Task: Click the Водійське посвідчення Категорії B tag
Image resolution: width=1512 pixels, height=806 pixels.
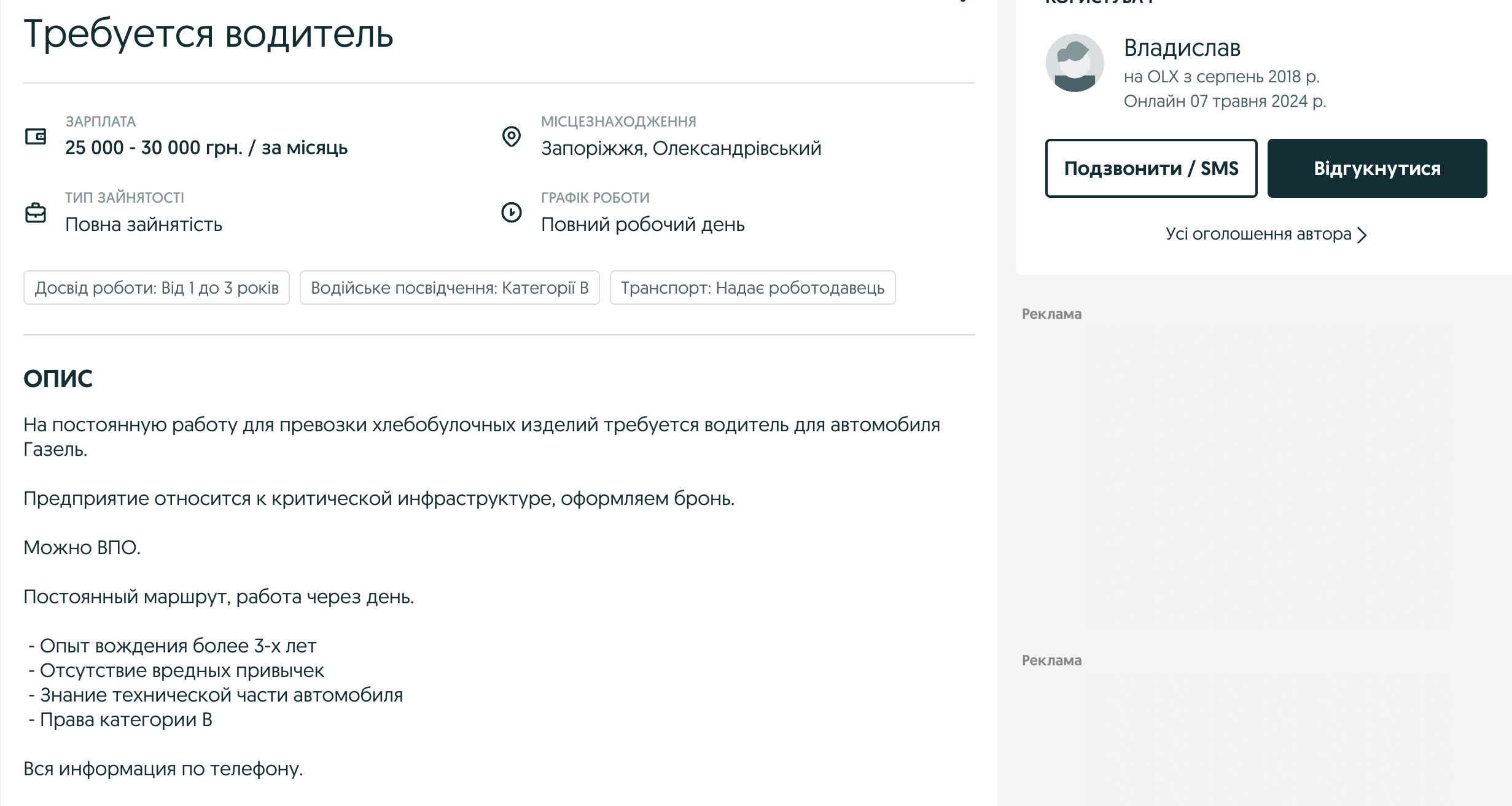Action: (x=450, y=288)
